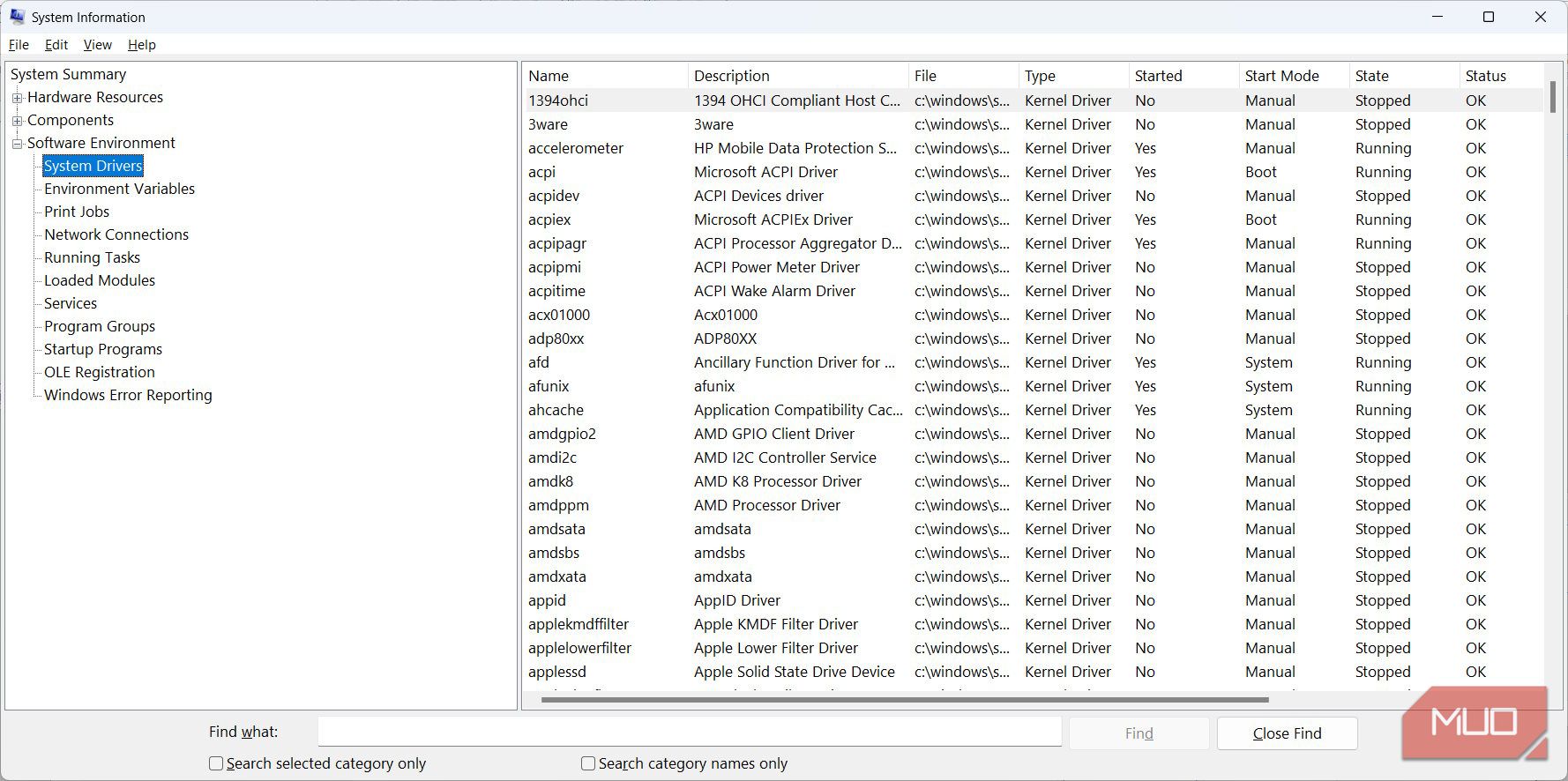
Task: Select the amdsbs driver name cell
Action: pyautogui.click(x=554, y=553)
